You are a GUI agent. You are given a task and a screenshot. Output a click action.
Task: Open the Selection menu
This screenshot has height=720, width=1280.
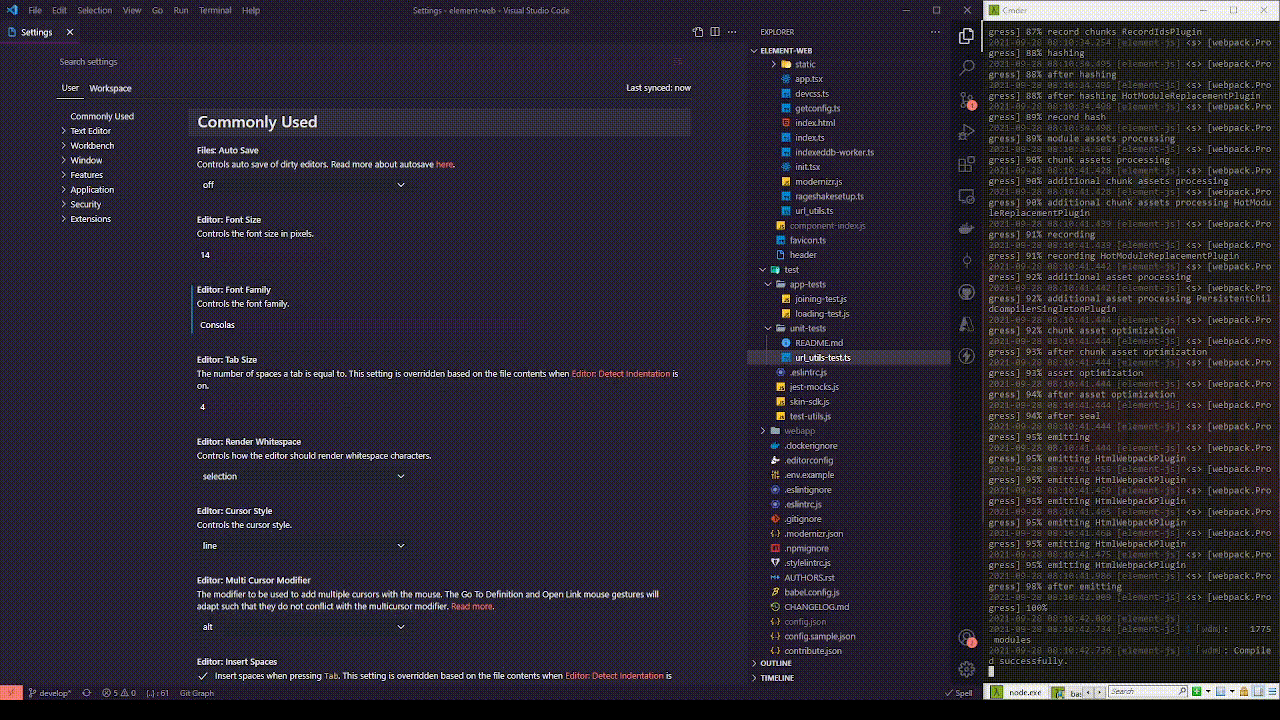[x=95, y=10]
